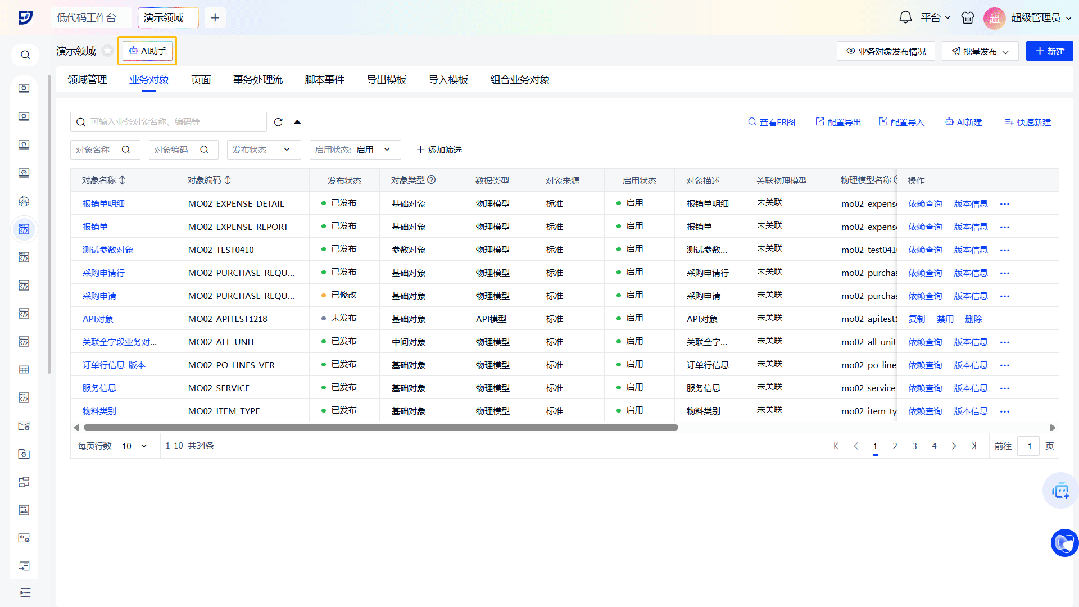The width and height of the screenshot is (1079, 607).
Task: Toggle sort order on 对象名称 column
Action: click(x=123, y=181)
